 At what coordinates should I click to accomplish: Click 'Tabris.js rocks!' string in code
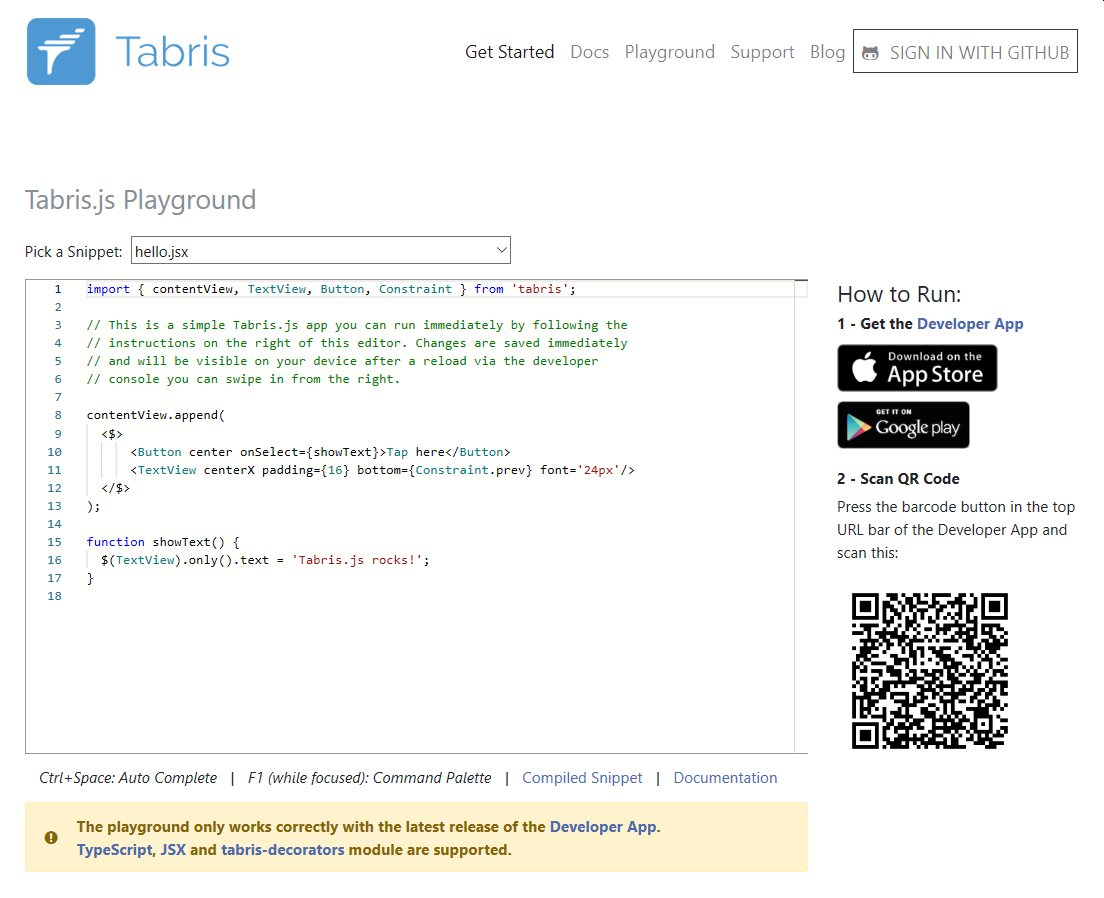point(357,561)
